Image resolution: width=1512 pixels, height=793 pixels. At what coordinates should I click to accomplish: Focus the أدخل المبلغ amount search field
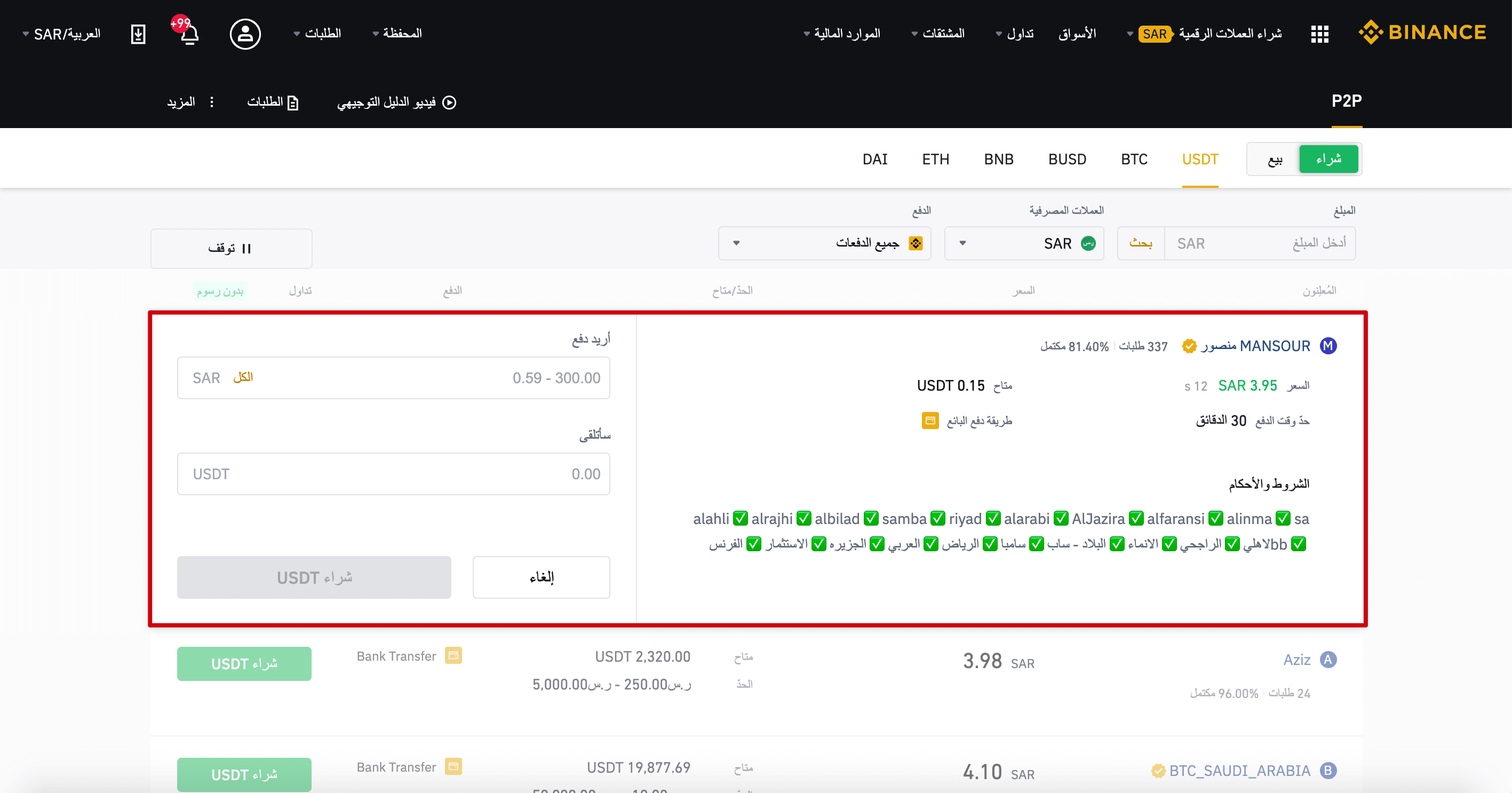1260,243
